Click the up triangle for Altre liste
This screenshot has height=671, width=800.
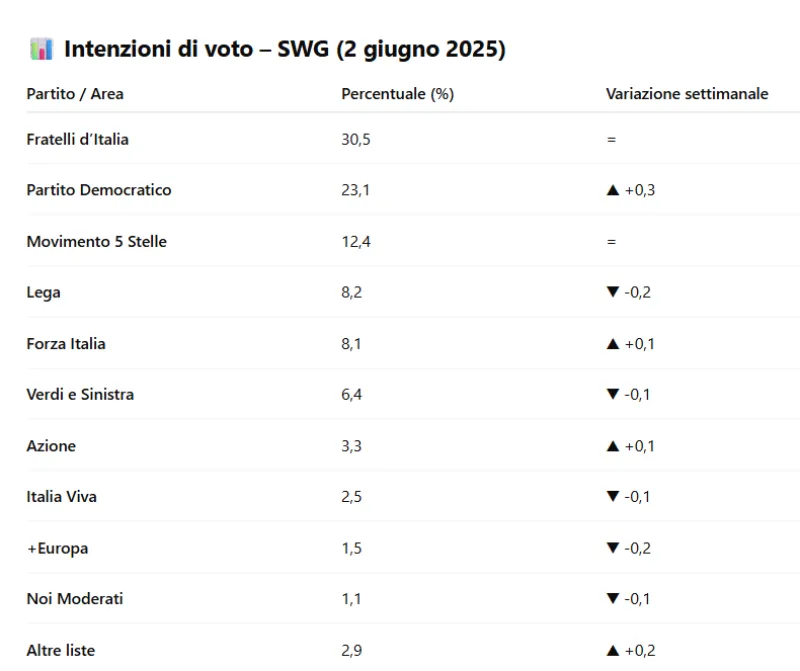point(613,651)
